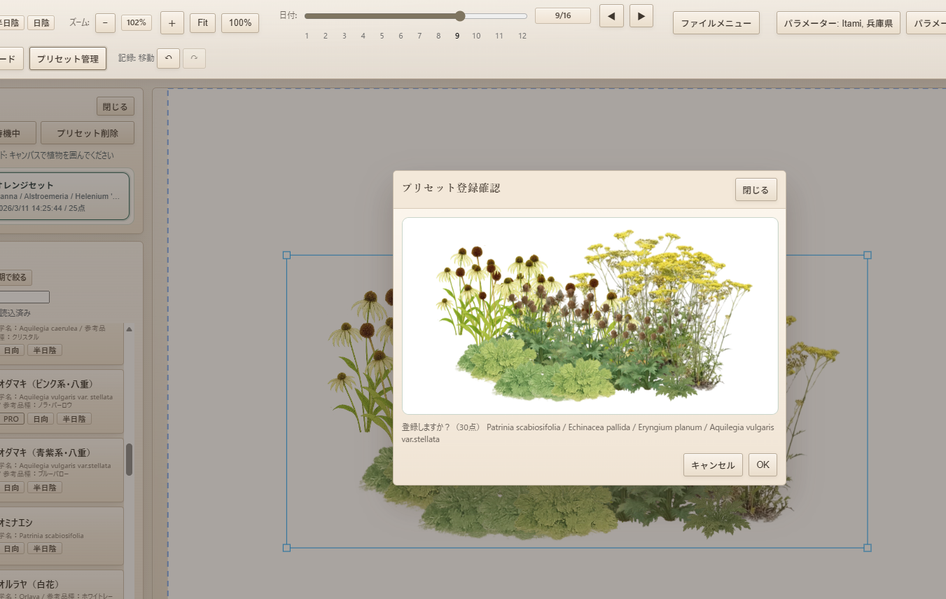Viewport: 946px width, 599px height.
Task: Advance date with right arrow button
Action: click(641, 16)
